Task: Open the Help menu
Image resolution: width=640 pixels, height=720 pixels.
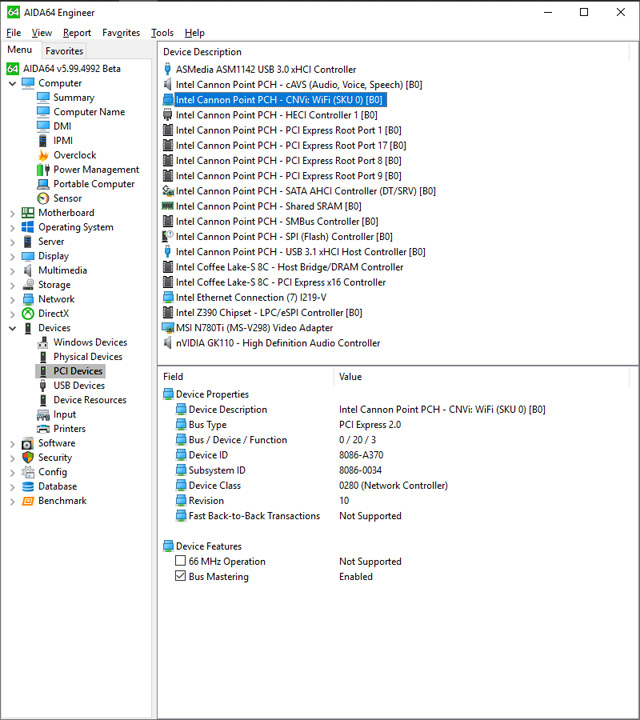Action: [195, 33]
